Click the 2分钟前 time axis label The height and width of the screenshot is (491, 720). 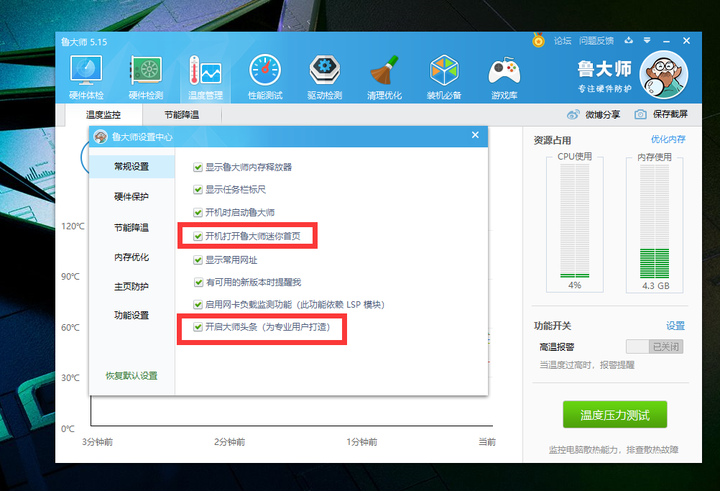tap(230, 442)
